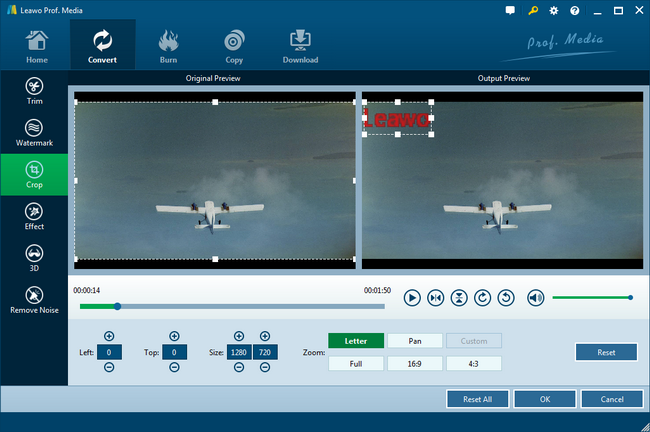Click the horizontal flip icon
The height and width of the screenshot is (432, 650).
coord(435,298)
